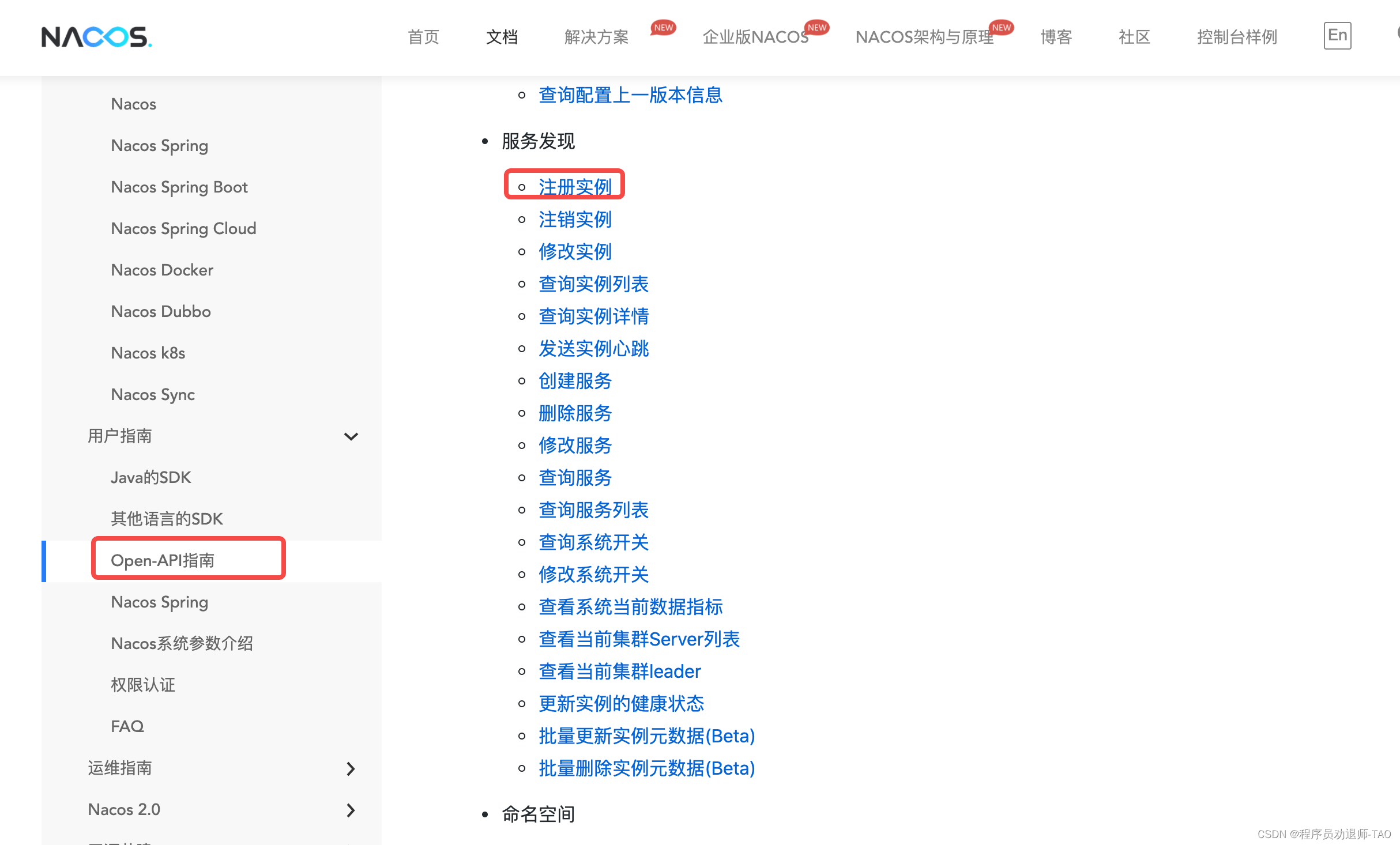Screen dimensions: 1400x845
Task: Switch language with the En button
Action: click(x=1337, y=36)
